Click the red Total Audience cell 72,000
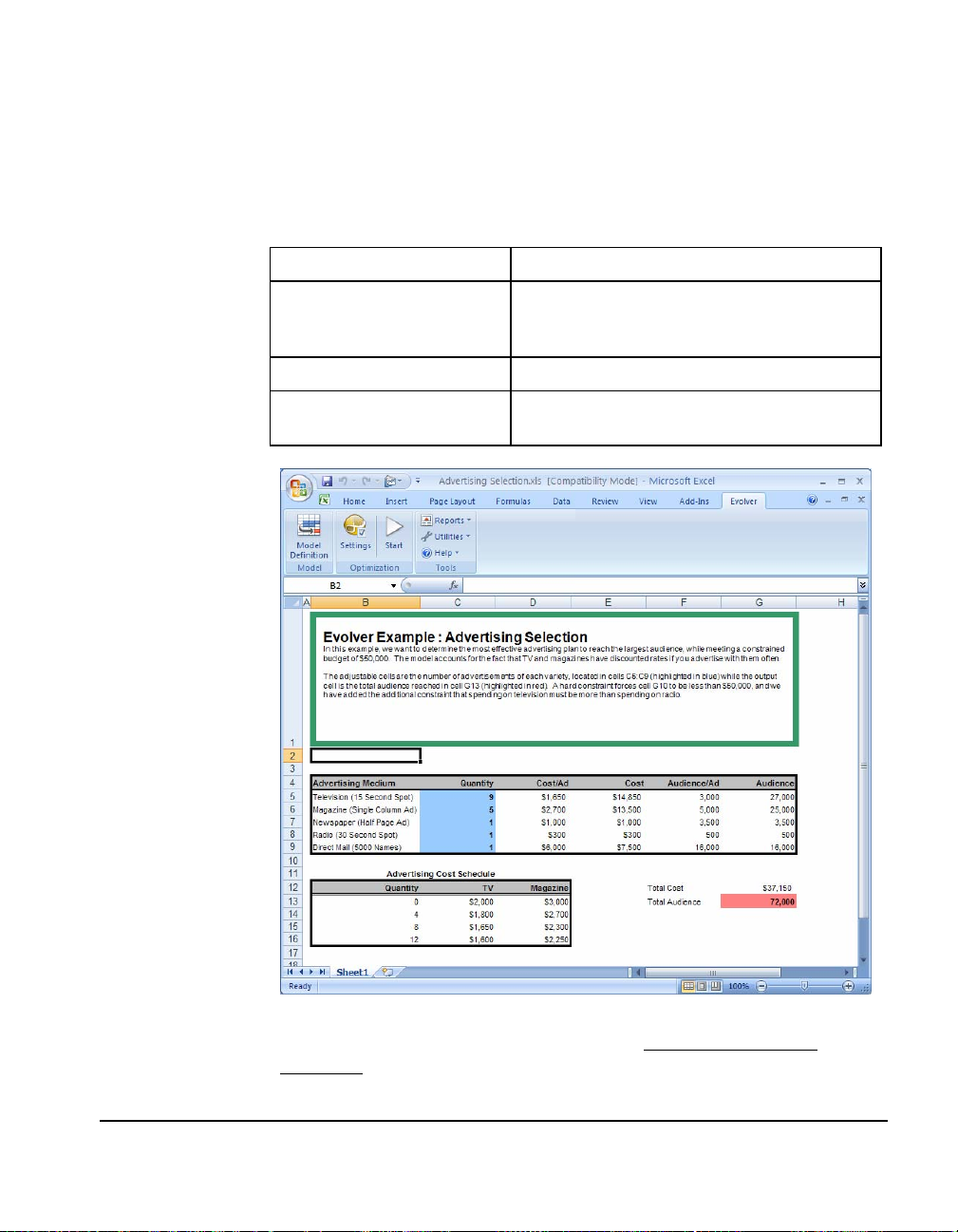The width and height of the screenshot is (958, 1232). [759, 901]
